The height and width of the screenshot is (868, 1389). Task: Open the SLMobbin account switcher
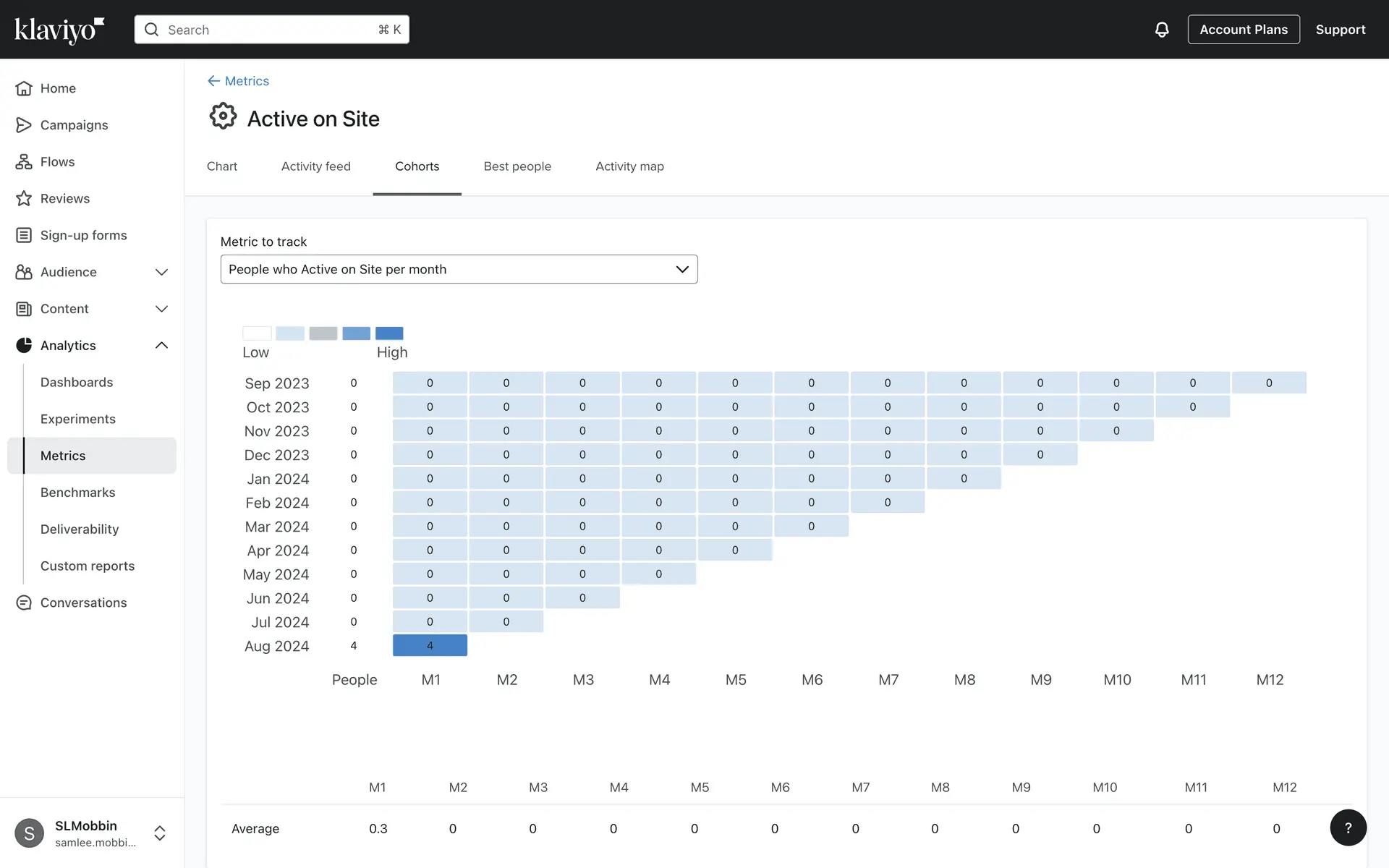tap(160, 833)
